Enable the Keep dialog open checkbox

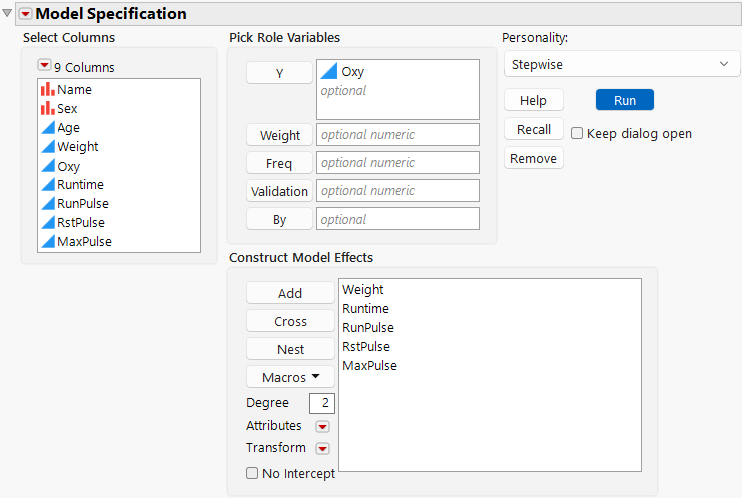coord(577,133)
